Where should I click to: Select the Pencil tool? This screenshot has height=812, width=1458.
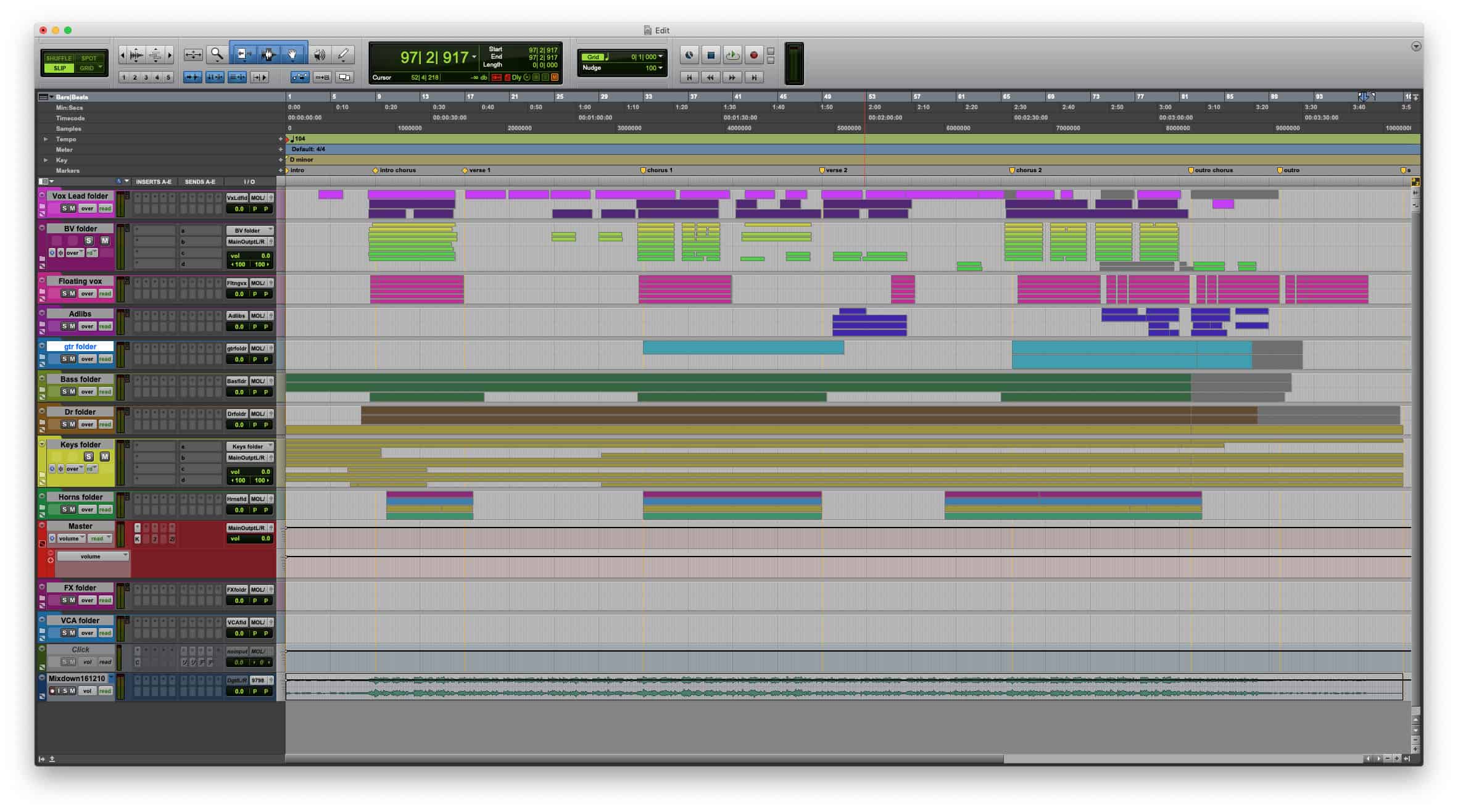344,54
